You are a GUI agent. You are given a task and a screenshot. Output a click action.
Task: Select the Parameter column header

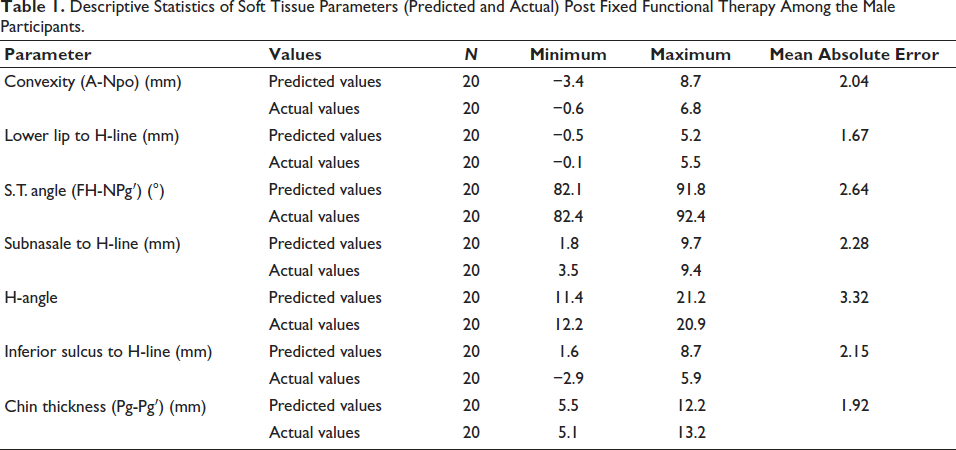48,54
